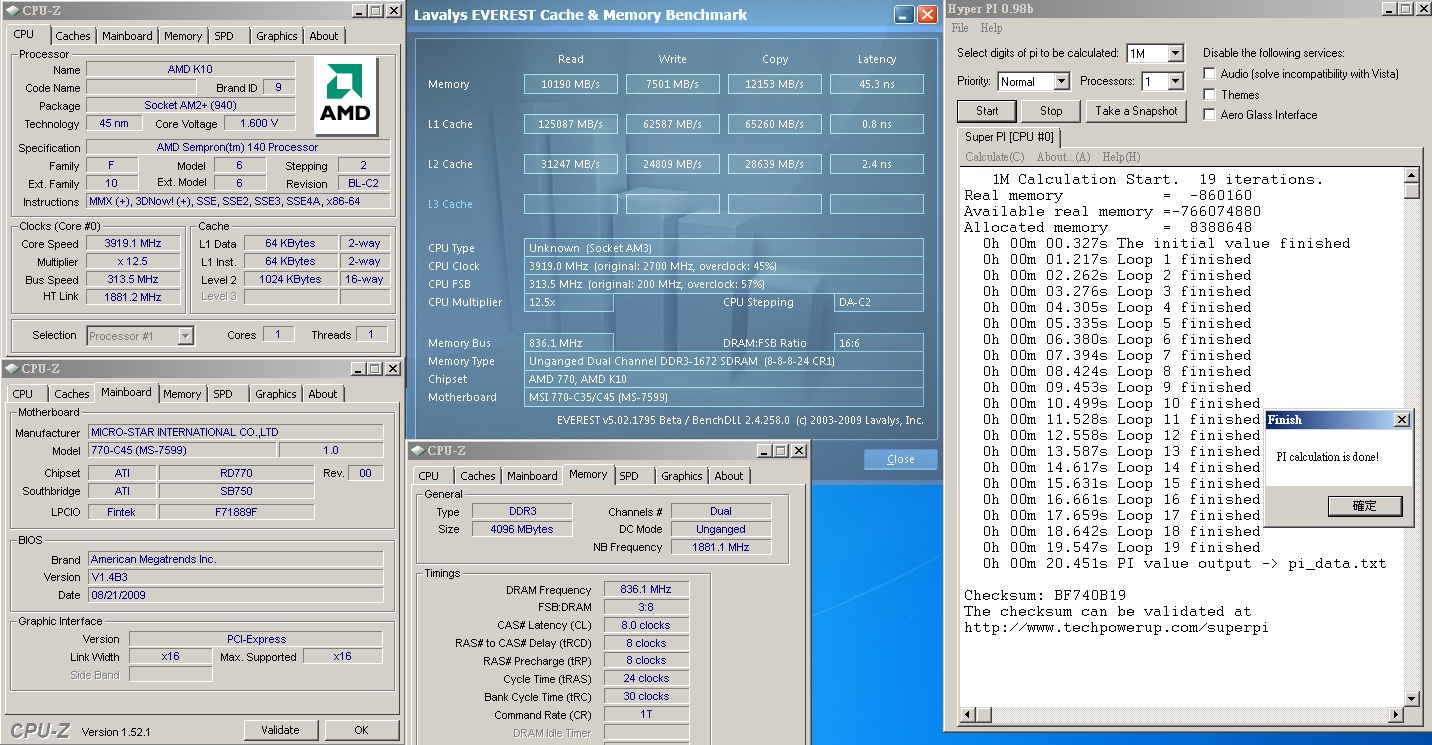Click horizontal scrollbar left arrow in Super PI output

click(x=967, y=715)
